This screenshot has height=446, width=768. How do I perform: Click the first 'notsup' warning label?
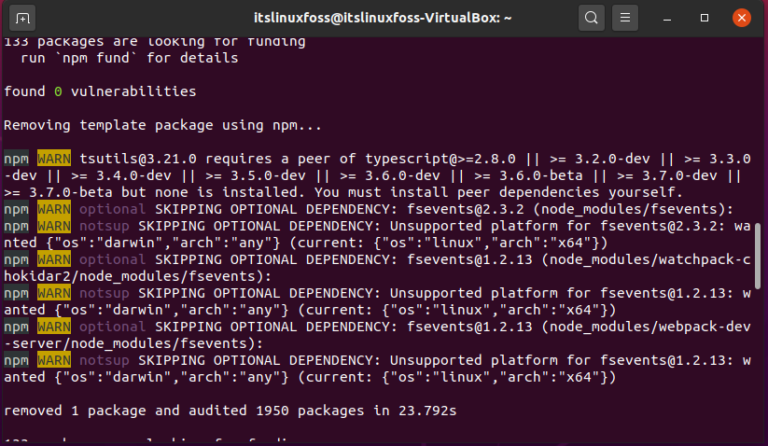coord(100,226)
